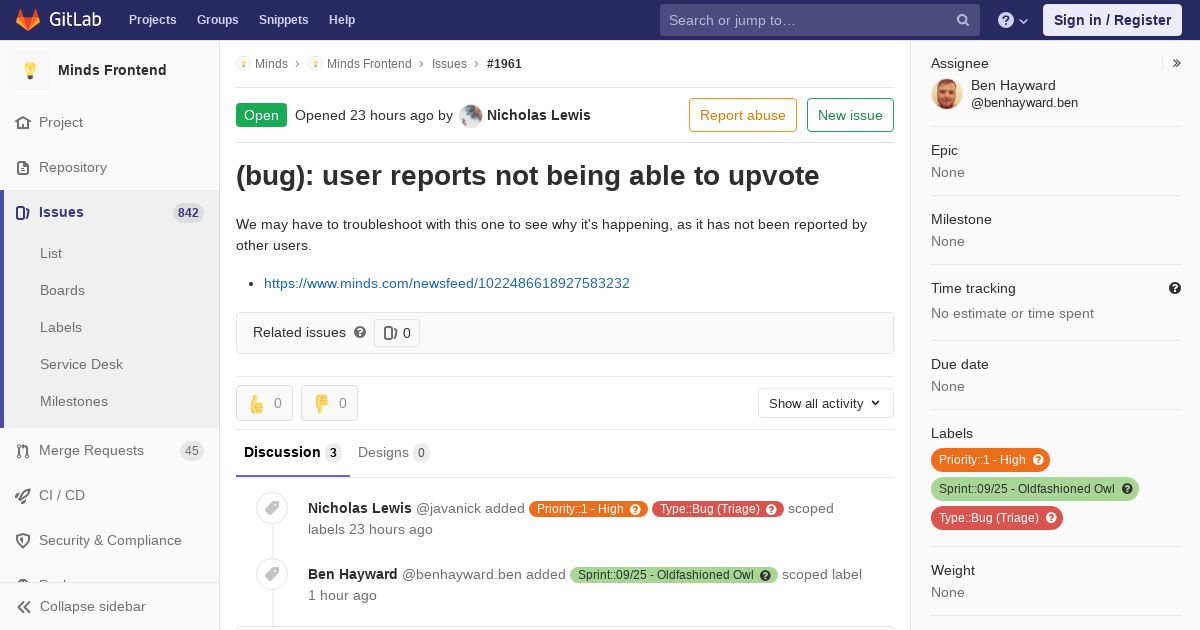Click Ben Hayward's assignee avatar
Viewport: 1200px width, 630px height.
click(947, 94)
